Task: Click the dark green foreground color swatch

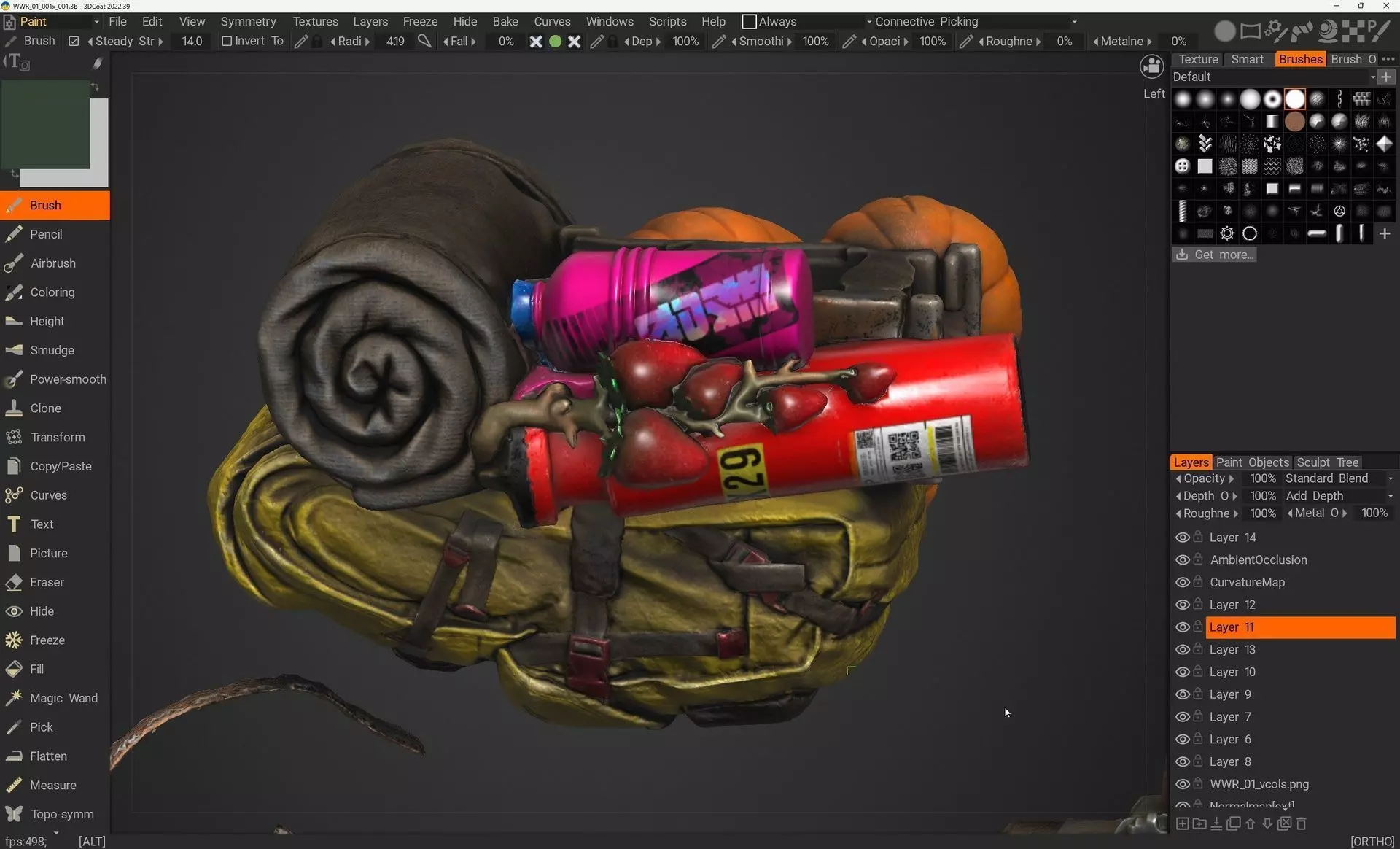Action: pyautogui.click(x=45, y=124)
